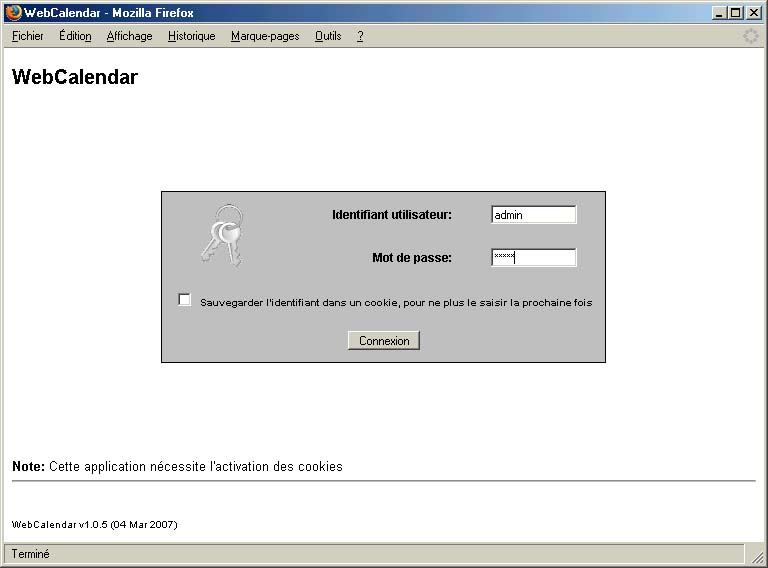
Task: Open the Affichage menu
Action: [x=129, y=36]
